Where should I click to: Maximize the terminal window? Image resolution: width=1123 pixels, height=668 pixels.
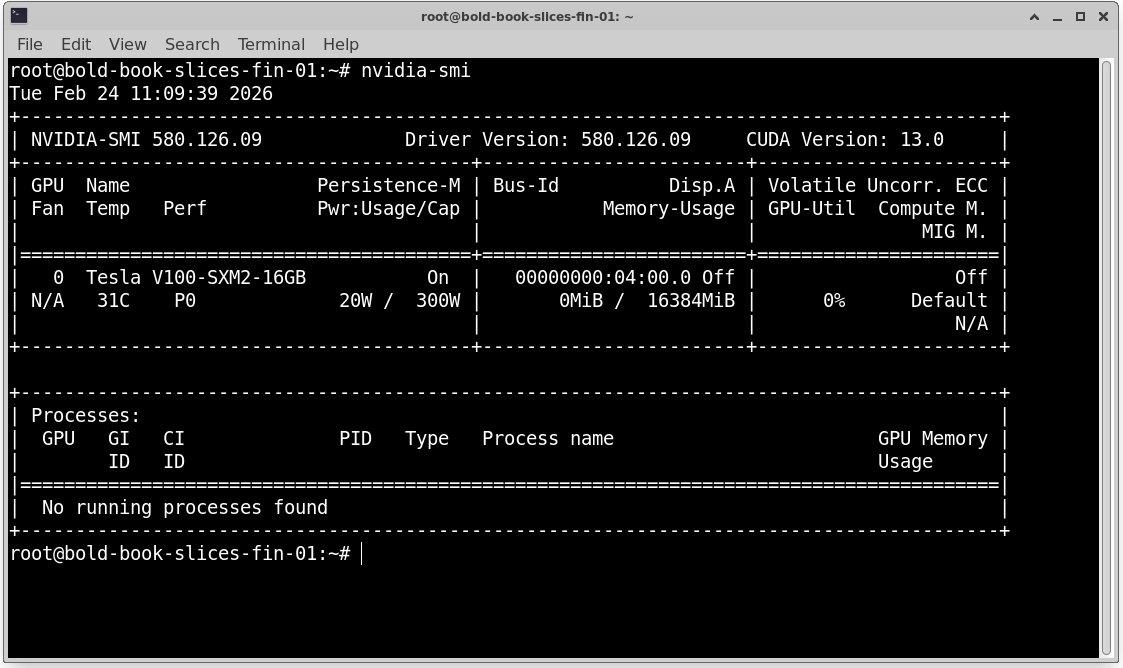point(1080,16)
